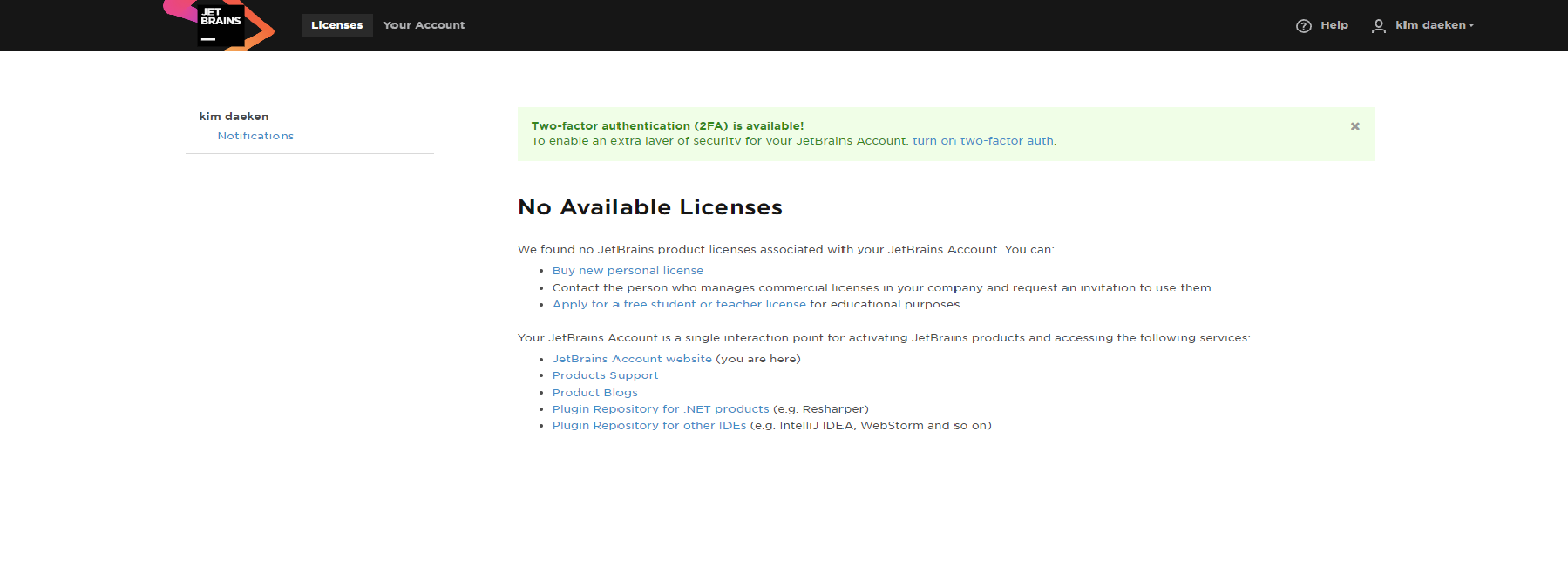Image resolution: width=1568 pixels, height=580 pixels.
Task: Apply for a free student or teacher license
Action: point(679,304)
